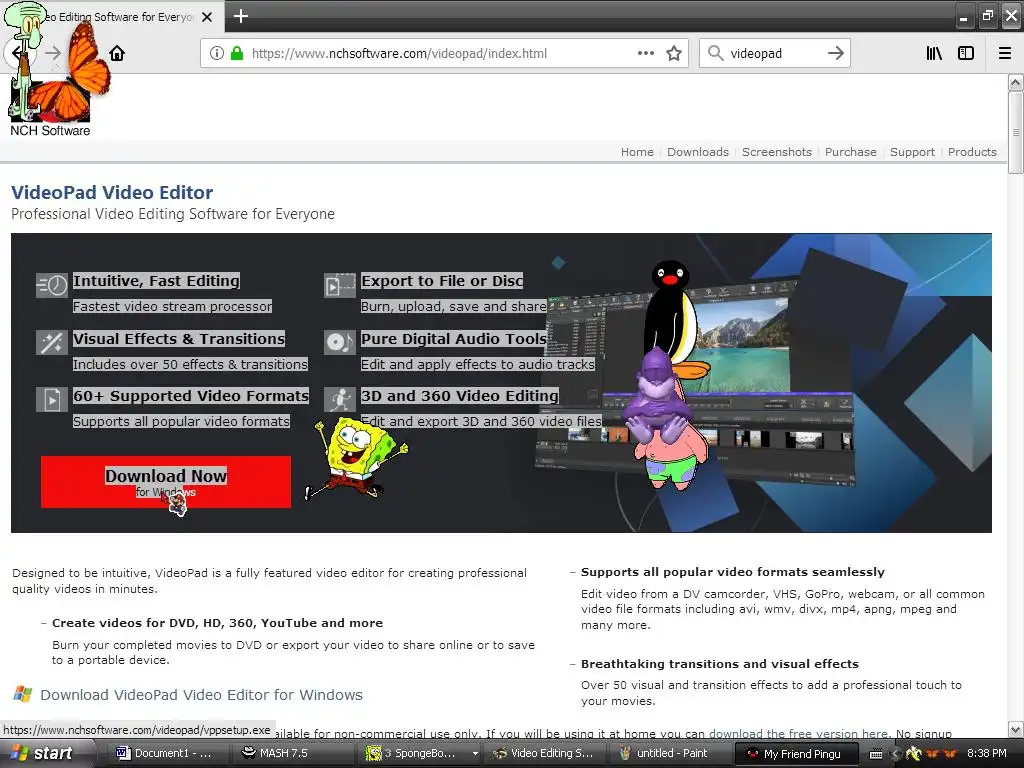This screenshot has width=1024, height=768.
Task: Click 'Supports all popular video formats seamlessly' heading
Action: click(x=733, y=572)
